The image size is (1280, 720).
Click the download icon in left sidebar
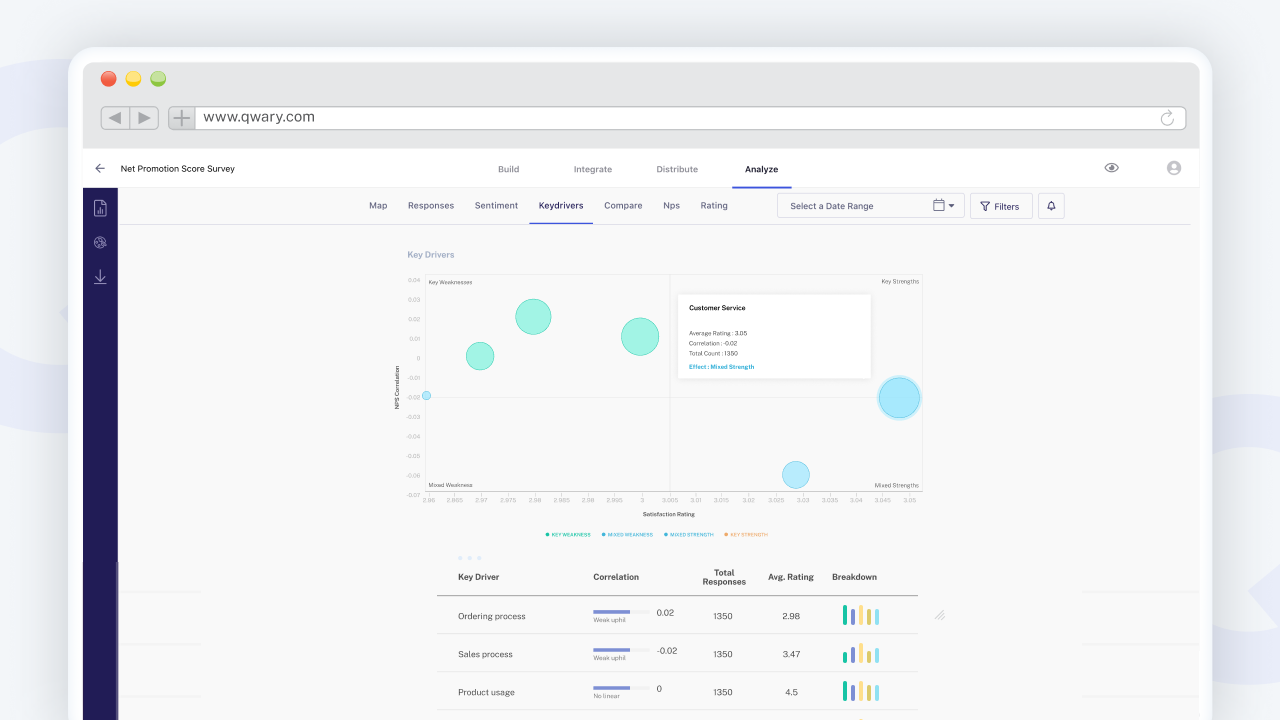100,277
